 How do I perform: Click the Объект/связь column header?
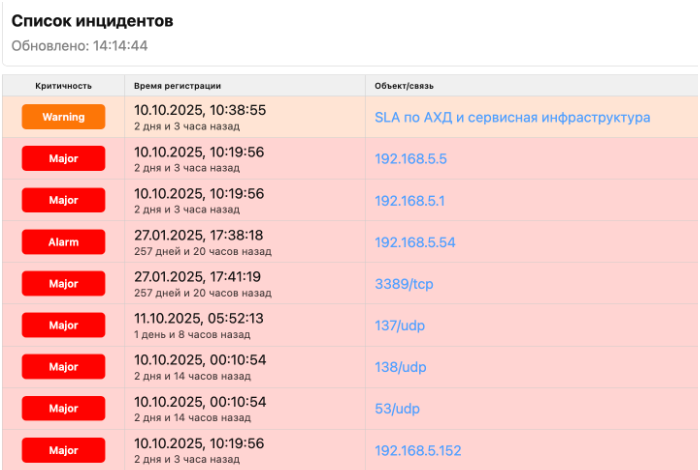pyautogui.click(x=404, y=86)
